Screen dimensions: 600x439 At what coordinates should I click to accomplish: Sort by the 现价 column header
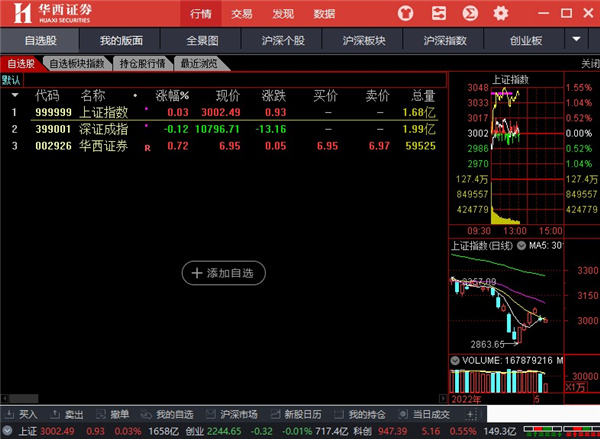228,95
